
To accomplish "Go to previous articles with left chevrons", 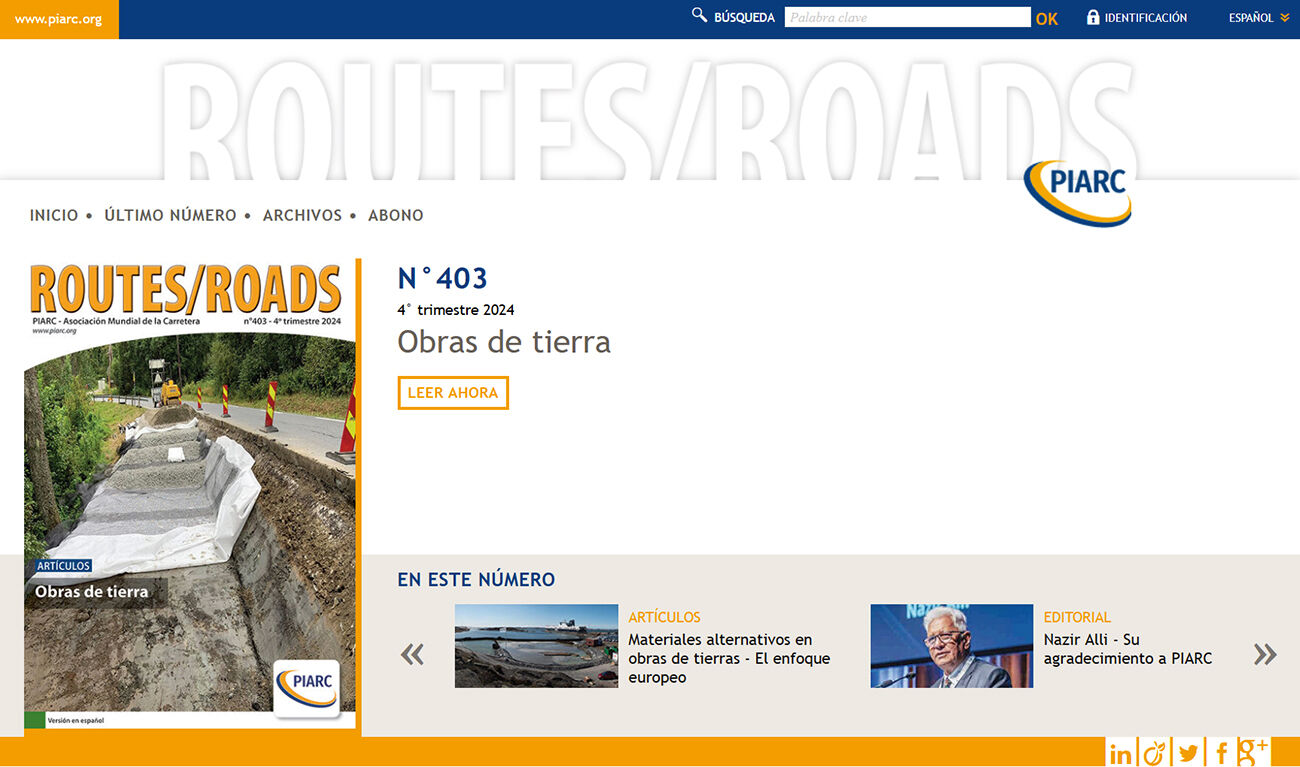I will (x=412, y=655).
